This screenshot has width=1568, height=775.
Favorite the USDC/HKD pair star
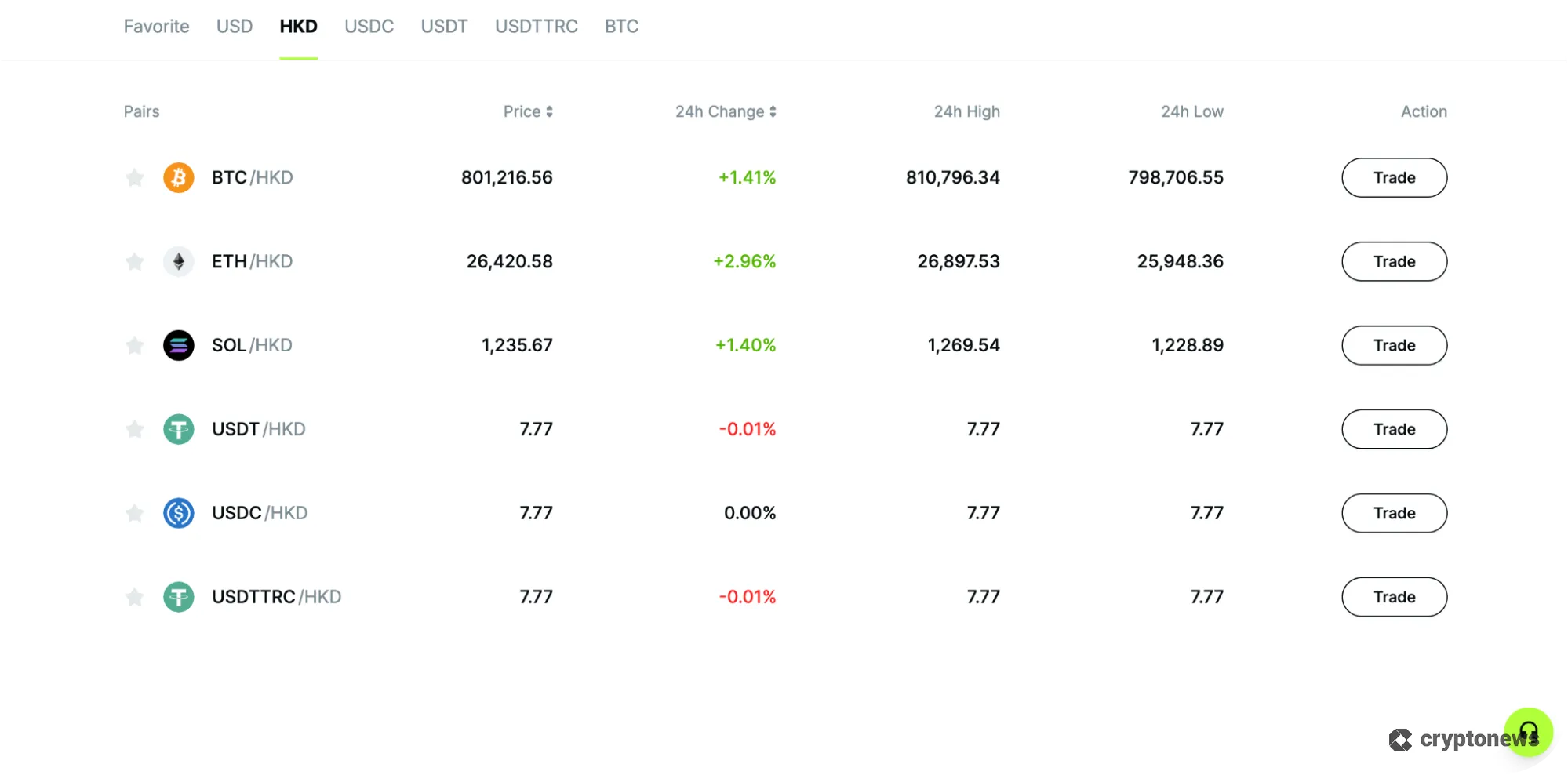[x=134, y=513]
